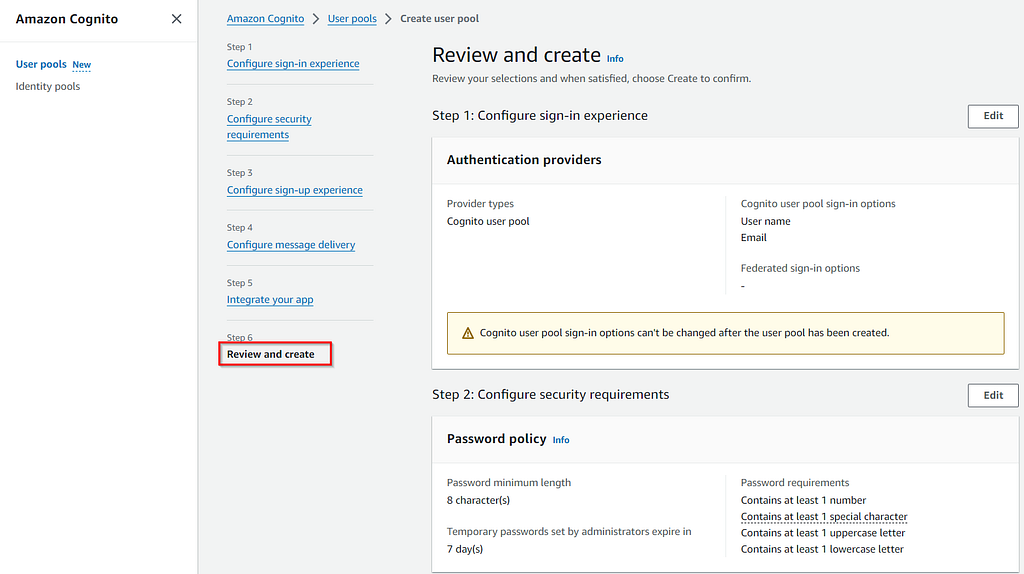Select the Review and create step

[x=270, y=354]
